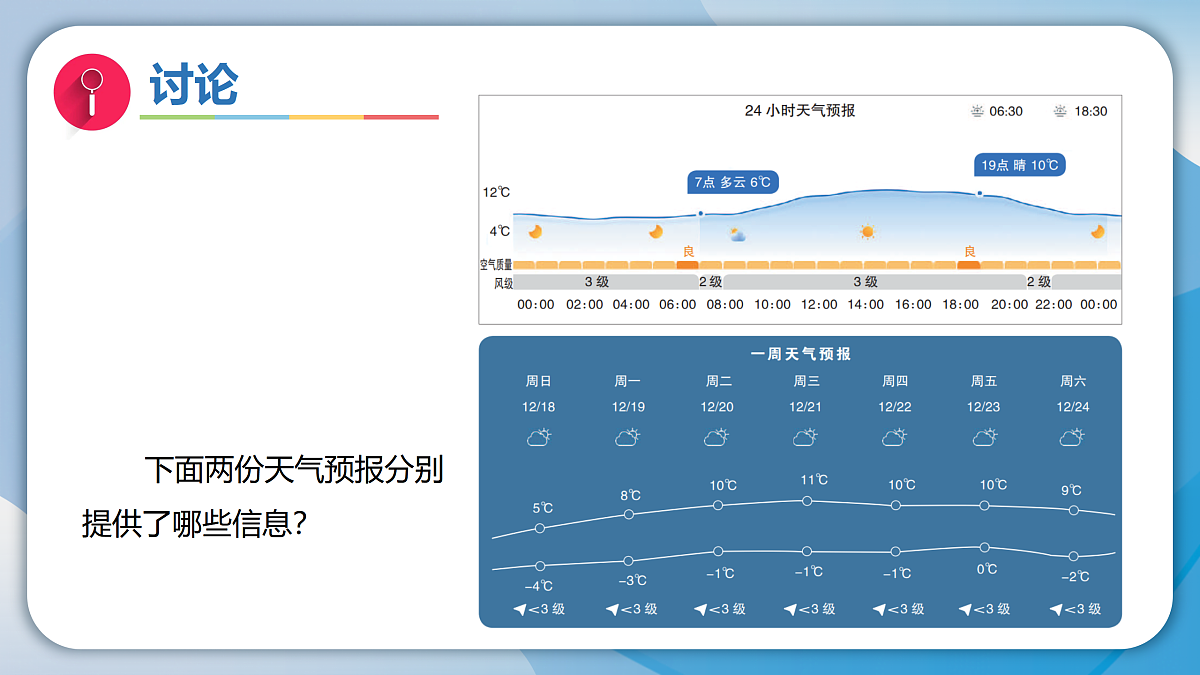Click the 风级 row label
Screen dimensions: 1200x675
point(503,283)
